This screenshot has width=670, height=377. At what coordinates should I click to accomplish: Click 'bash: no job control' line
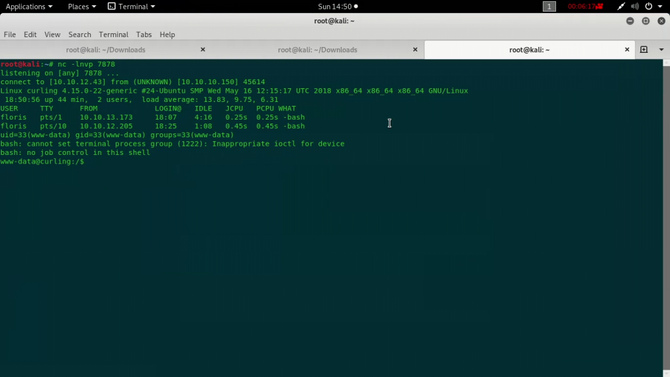click(x=75, y=153)
